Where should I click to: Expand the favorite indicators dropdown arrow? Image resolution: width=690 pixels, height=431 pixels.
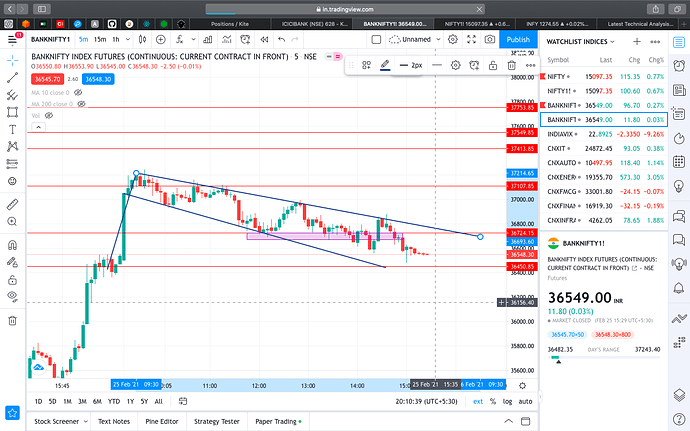pos(193,40)
